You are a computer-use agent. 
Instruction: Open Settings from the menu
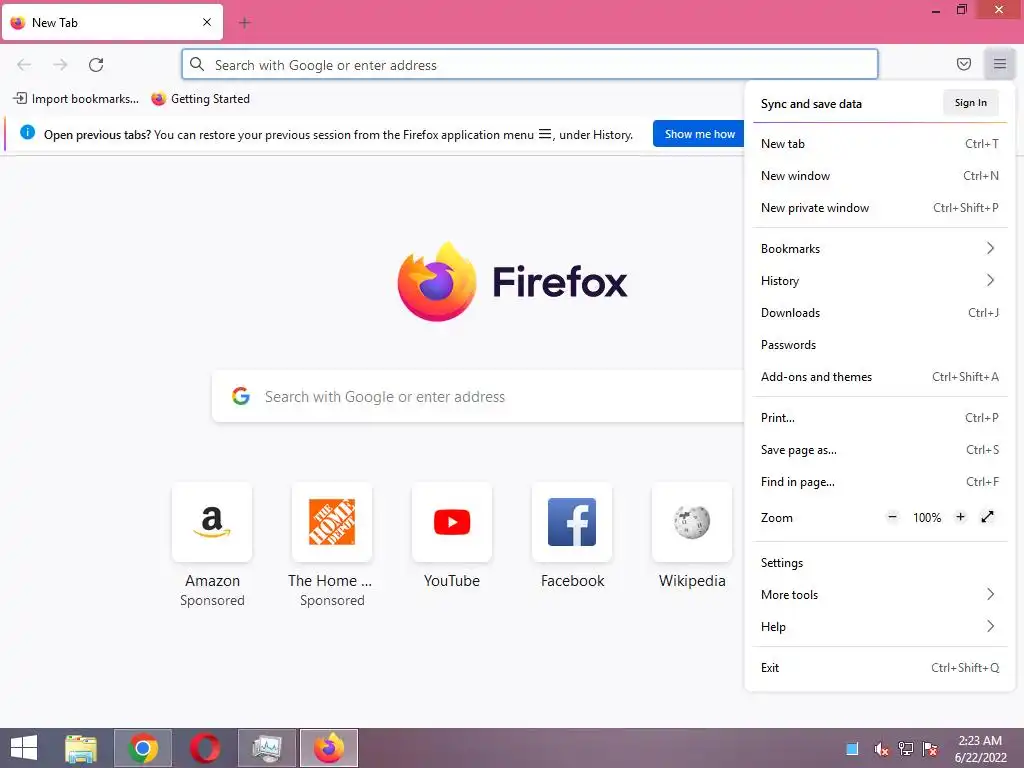pyautogui.click(x=879, y=562)
